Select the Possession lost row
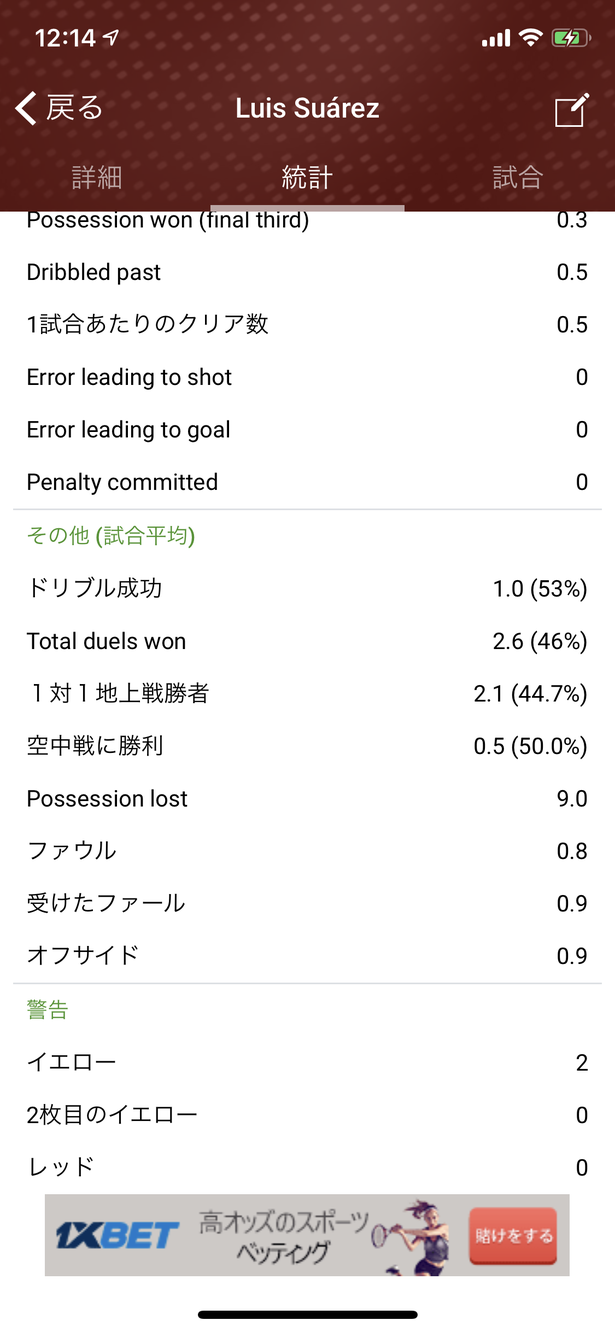The image size is (615, 1332). click(307, 799)
